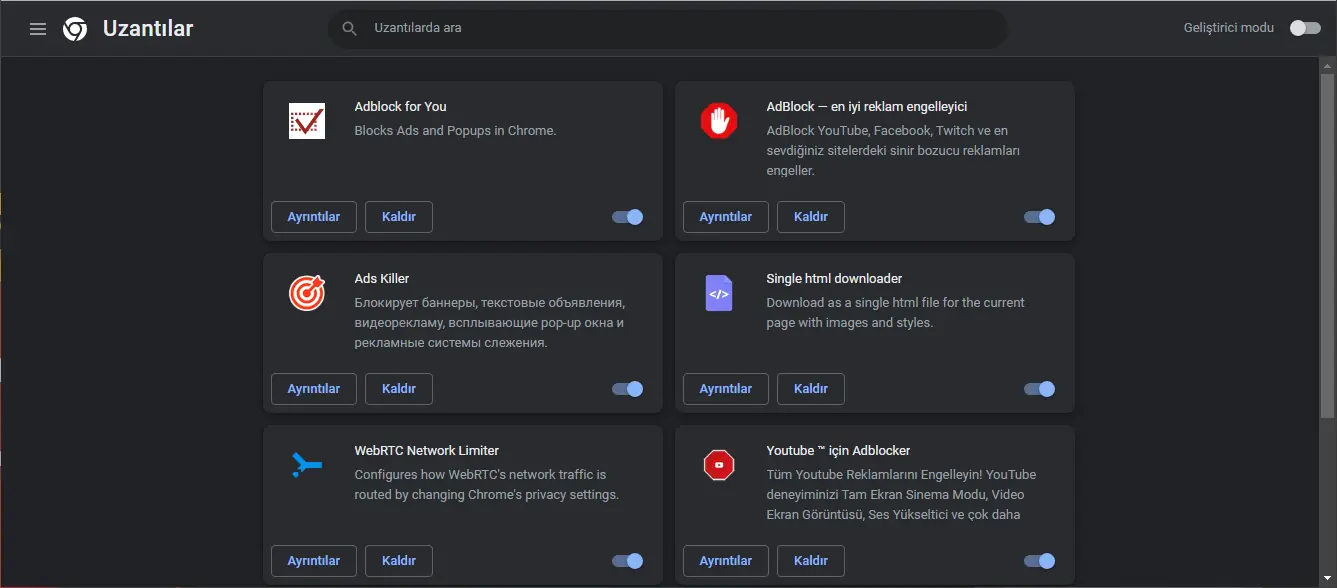Click the Ads Killer target icon
1337x588 pixels.
click(x=306, y=293)
